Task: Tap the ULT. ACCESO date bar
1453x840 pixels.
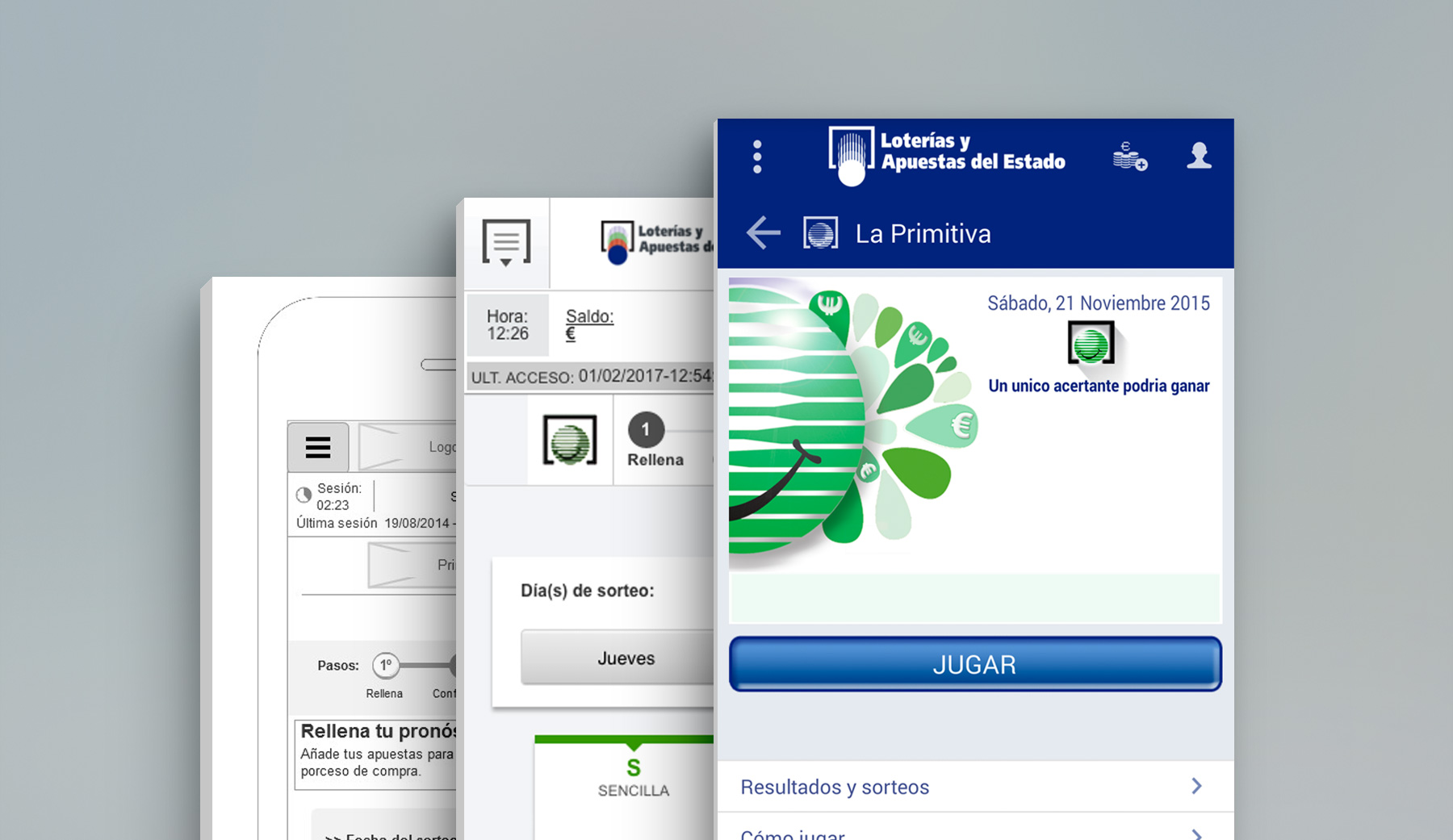Action: tap(591, 377)
